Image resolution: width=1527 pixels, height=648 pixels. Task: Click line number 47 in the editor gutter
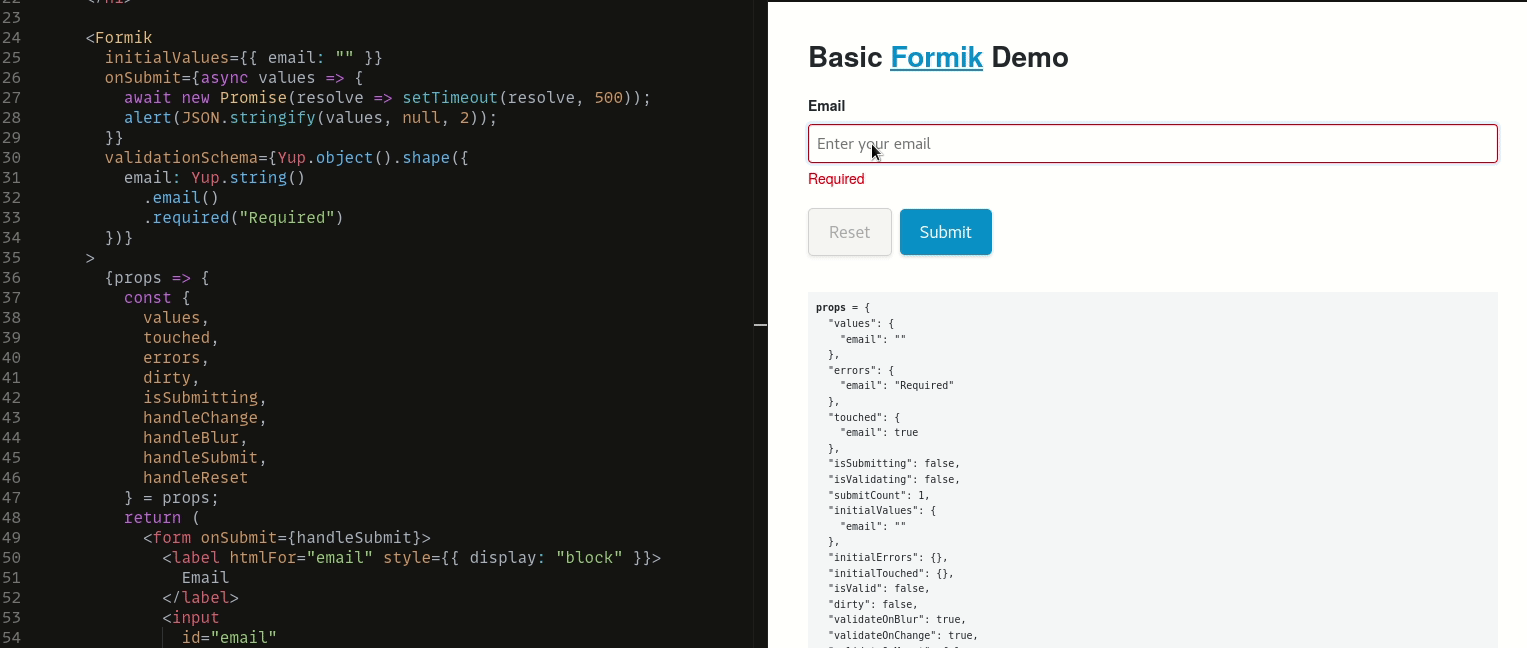(12, 498)
